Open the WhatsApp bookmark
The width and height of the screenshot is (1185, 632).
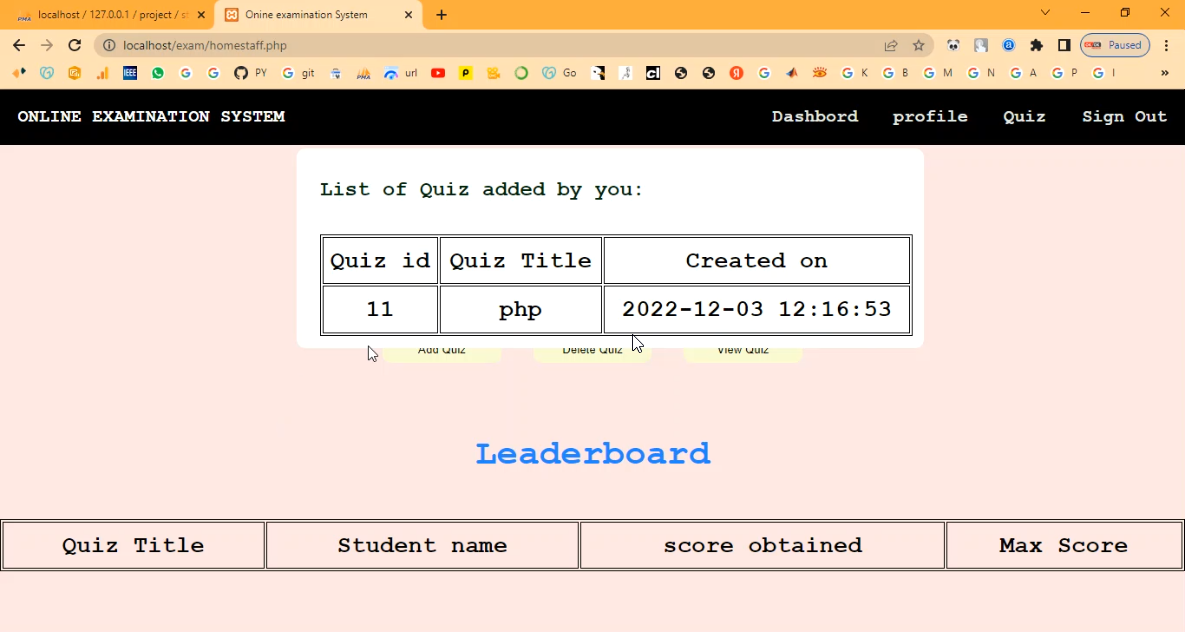158,73
